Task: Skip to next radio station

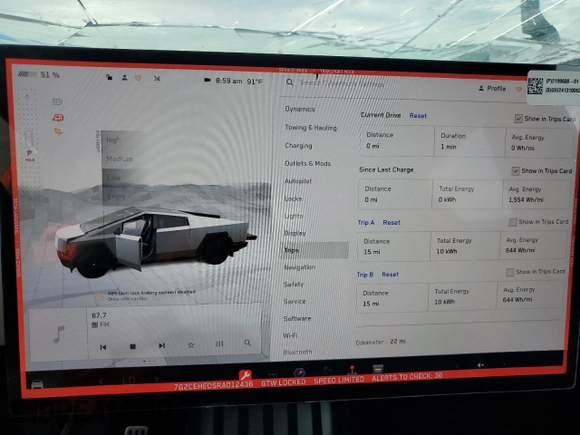Action: click(x=162, y=345)
